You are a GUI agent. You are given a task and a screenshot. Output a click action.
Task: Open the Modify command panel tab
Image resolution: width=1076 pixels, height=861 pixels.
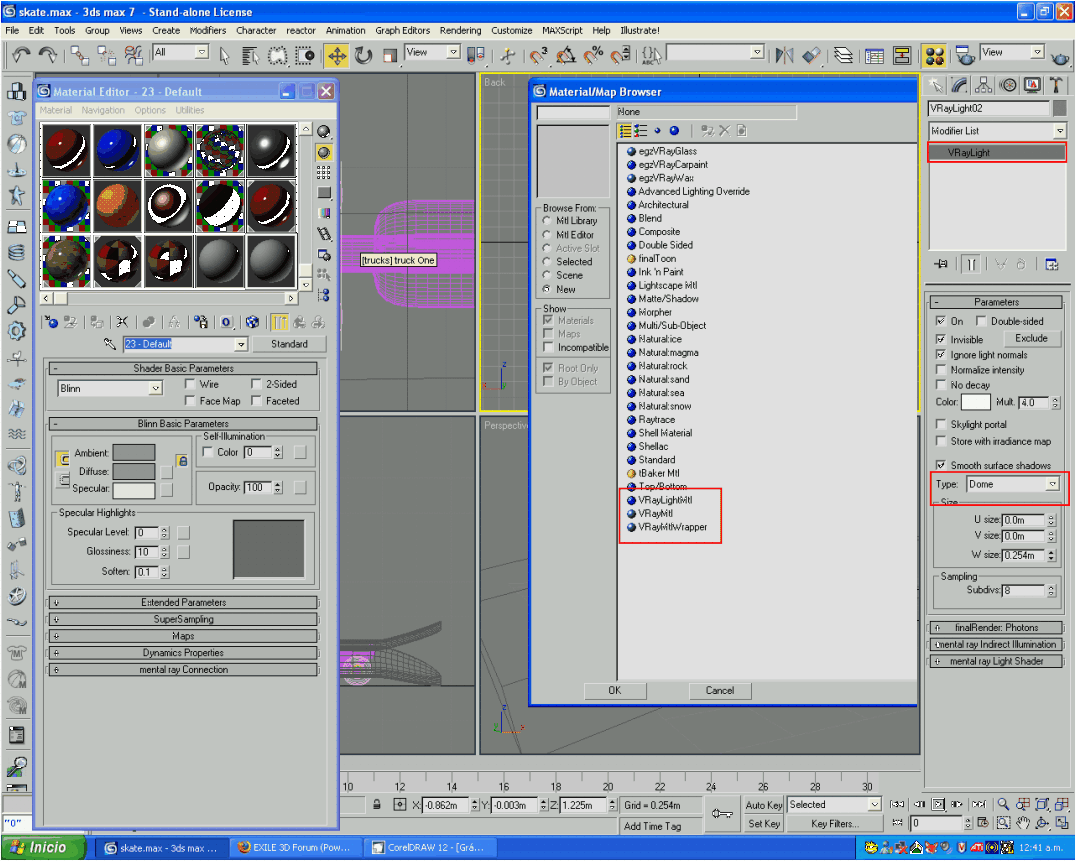coord(959,85)
